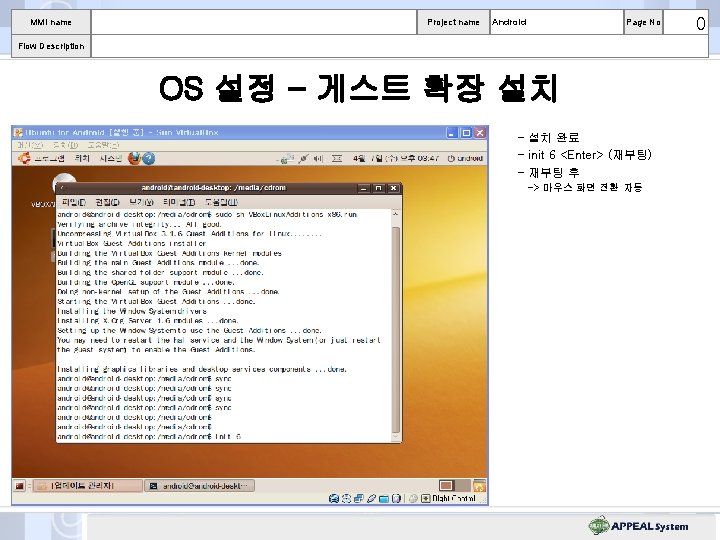Screen dimensions: 720x540
Task: Click VirtualBox network adapter status icon
Action: pyautogui.click(x=359, y=499)
